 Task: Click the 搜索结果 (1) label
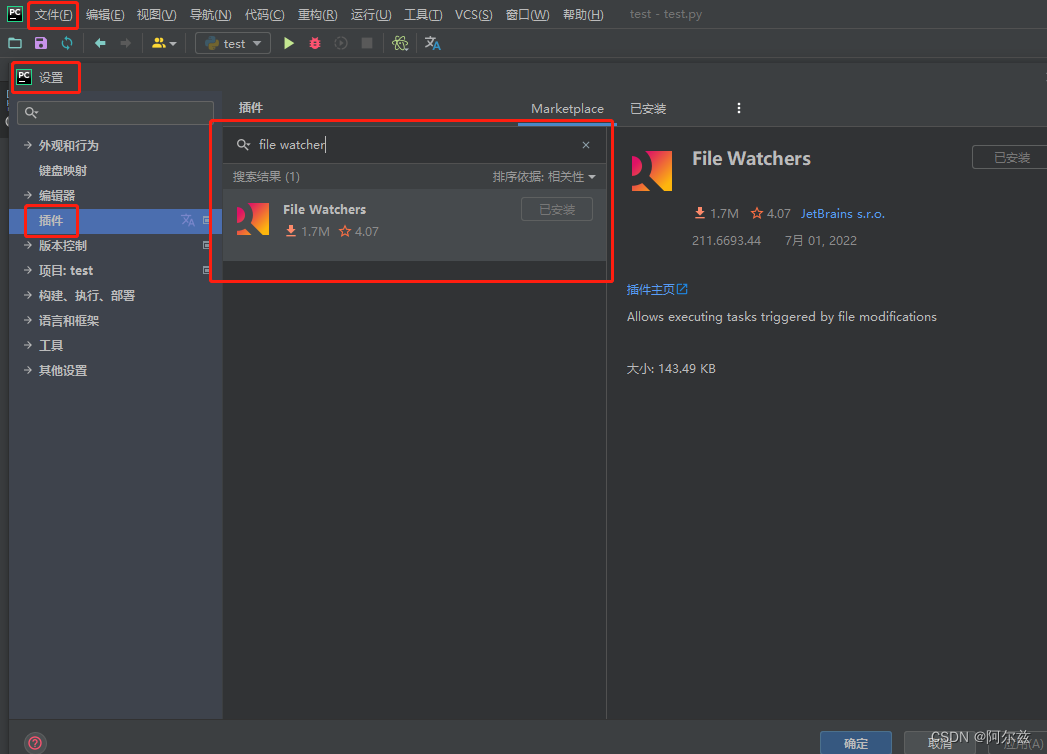point(266,176)
